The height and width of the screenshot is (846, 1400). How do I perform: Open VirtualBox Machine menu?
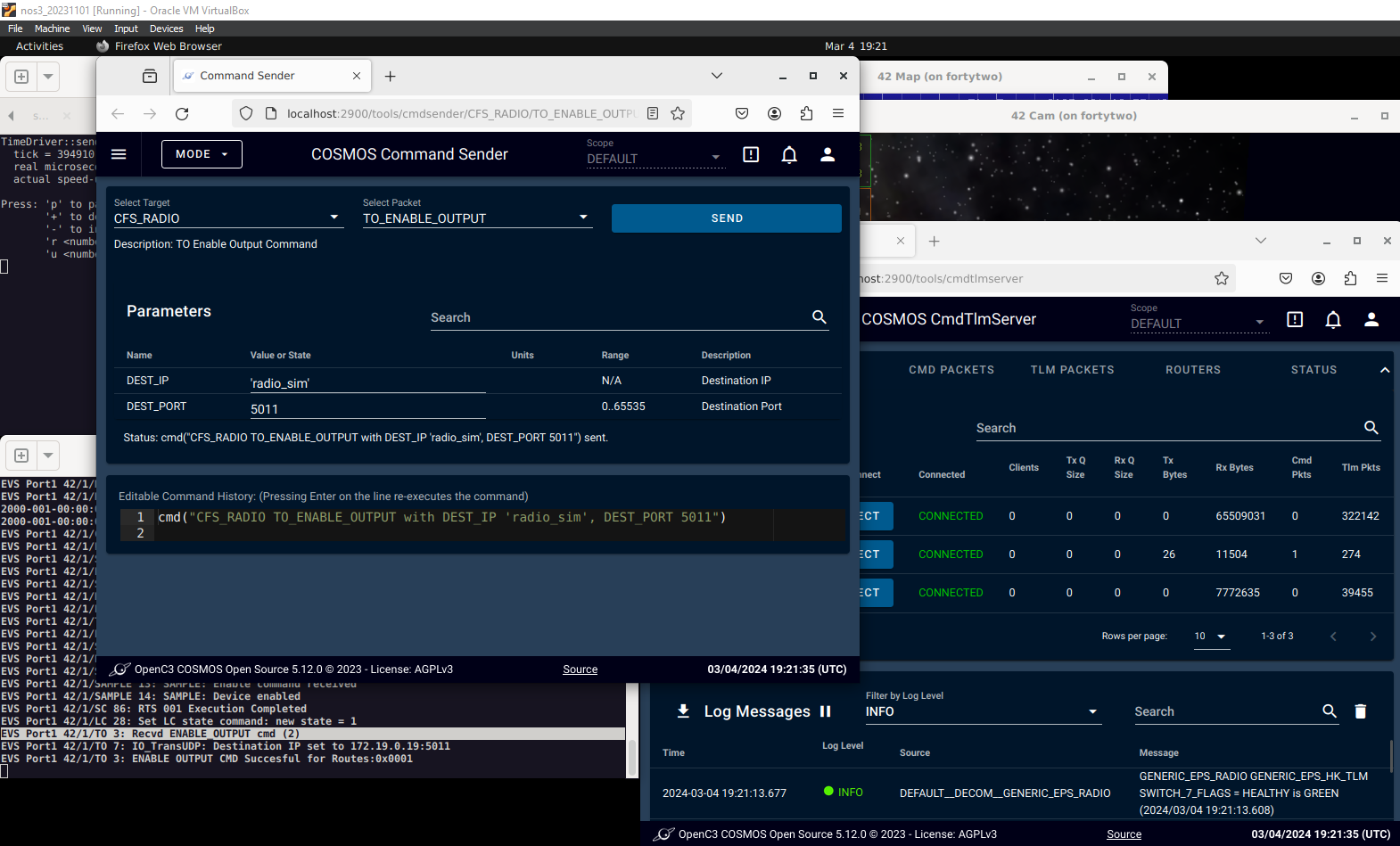click(x=52, y=29)
